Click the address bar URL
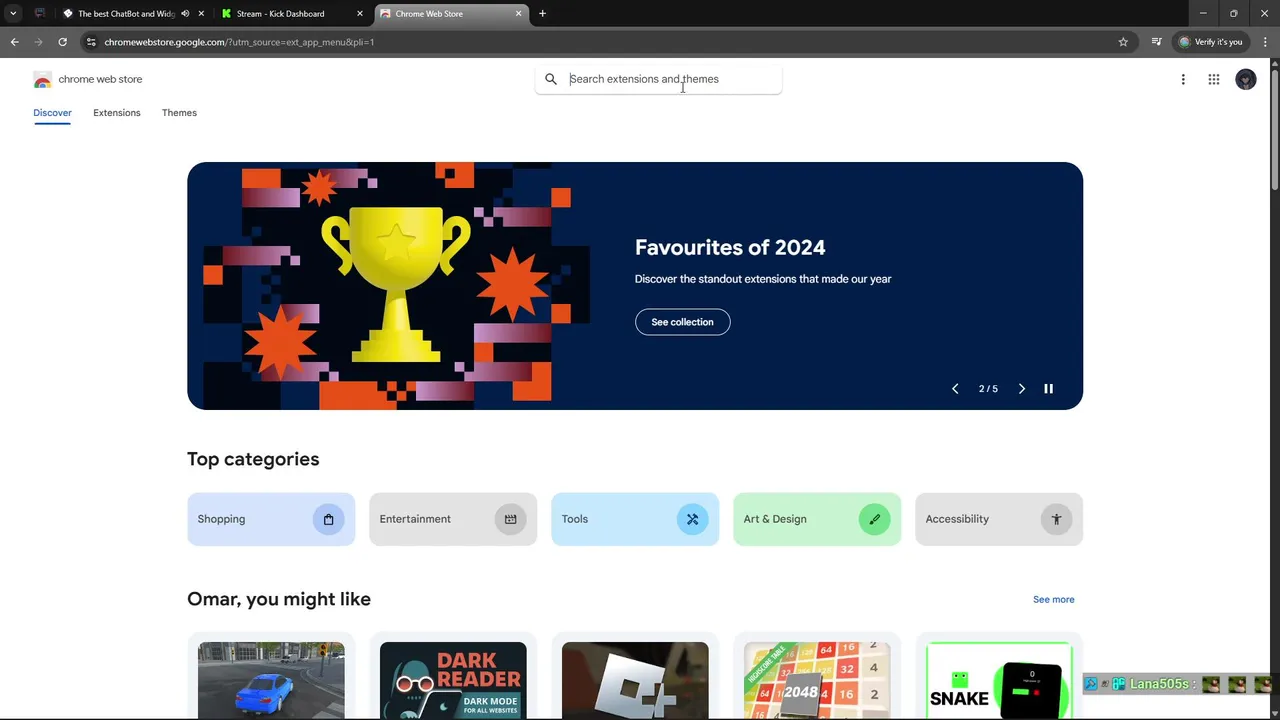 (x=239, y=42)
